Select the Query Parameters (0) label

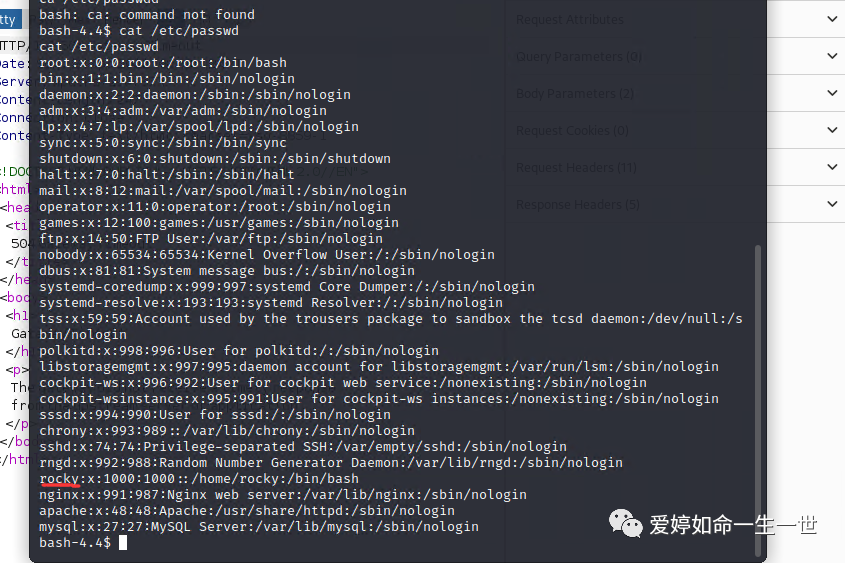pyautogui.click(x=579, y=57)
